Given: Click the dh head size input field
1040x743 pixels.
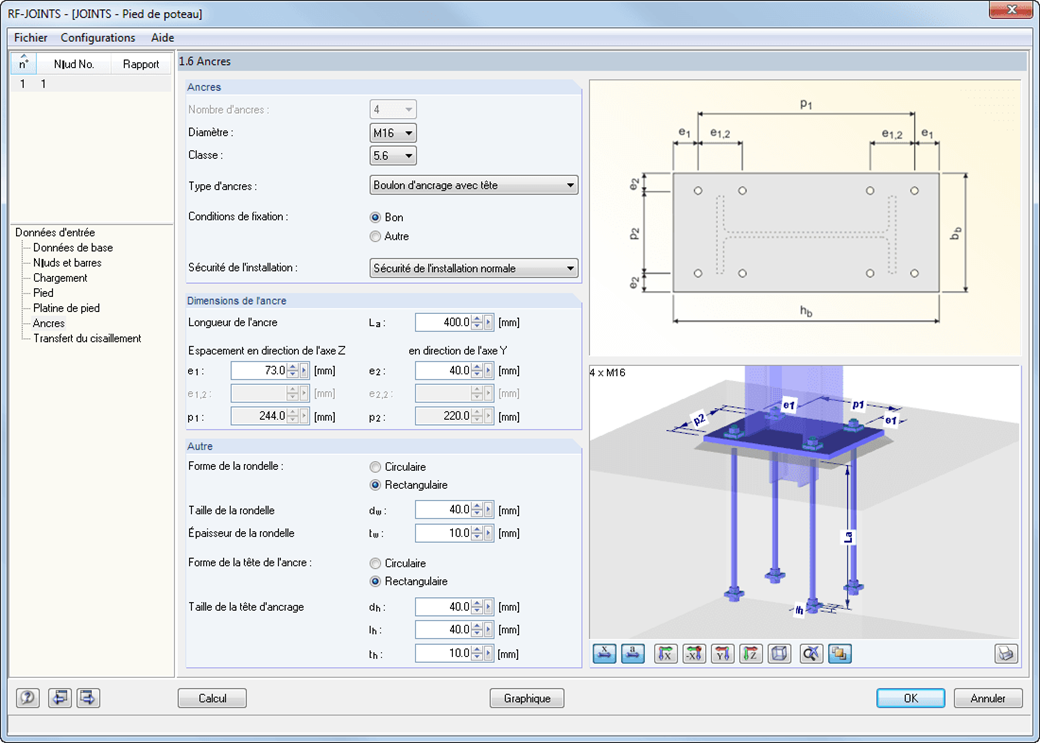Looking at the screenshot, I should 443,607.
